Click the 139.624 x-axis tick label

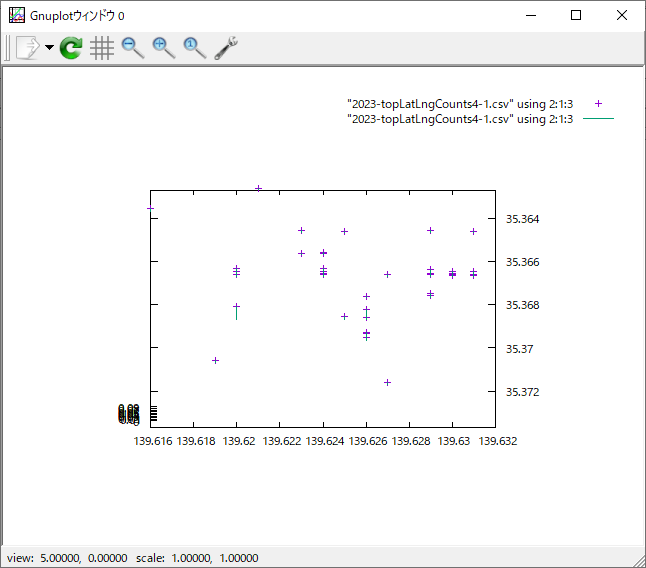tap(323, 440)
